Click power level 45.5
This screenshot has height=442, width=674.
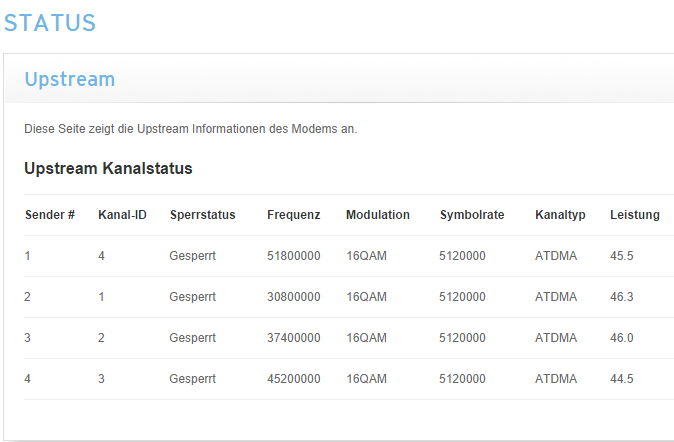pyautogui.click(x=622, y=256)
